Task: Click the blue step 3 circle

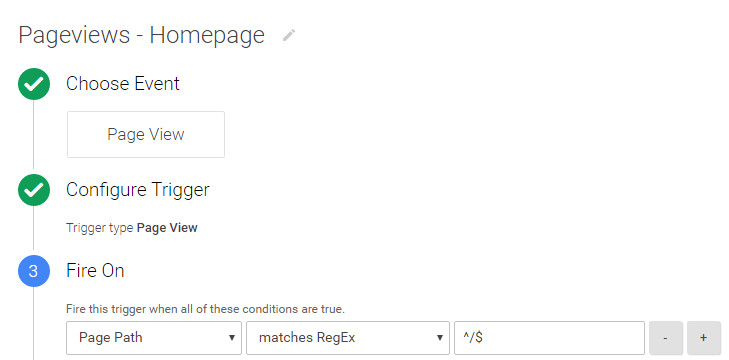Action: pyautogui.click(x=34, y=271)
